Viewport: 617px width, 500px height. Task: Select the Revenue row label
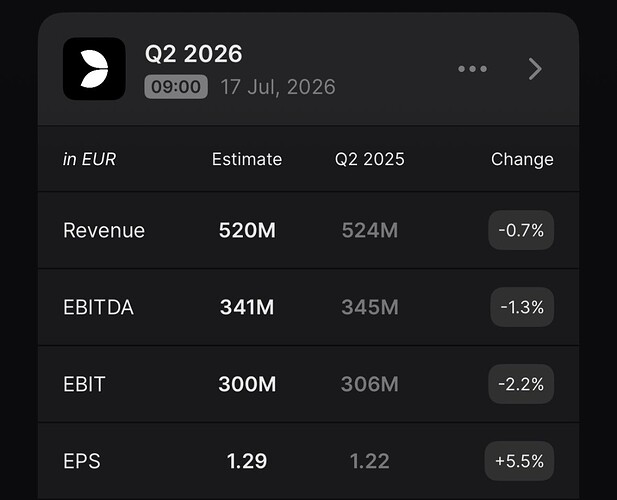(104, 230)
